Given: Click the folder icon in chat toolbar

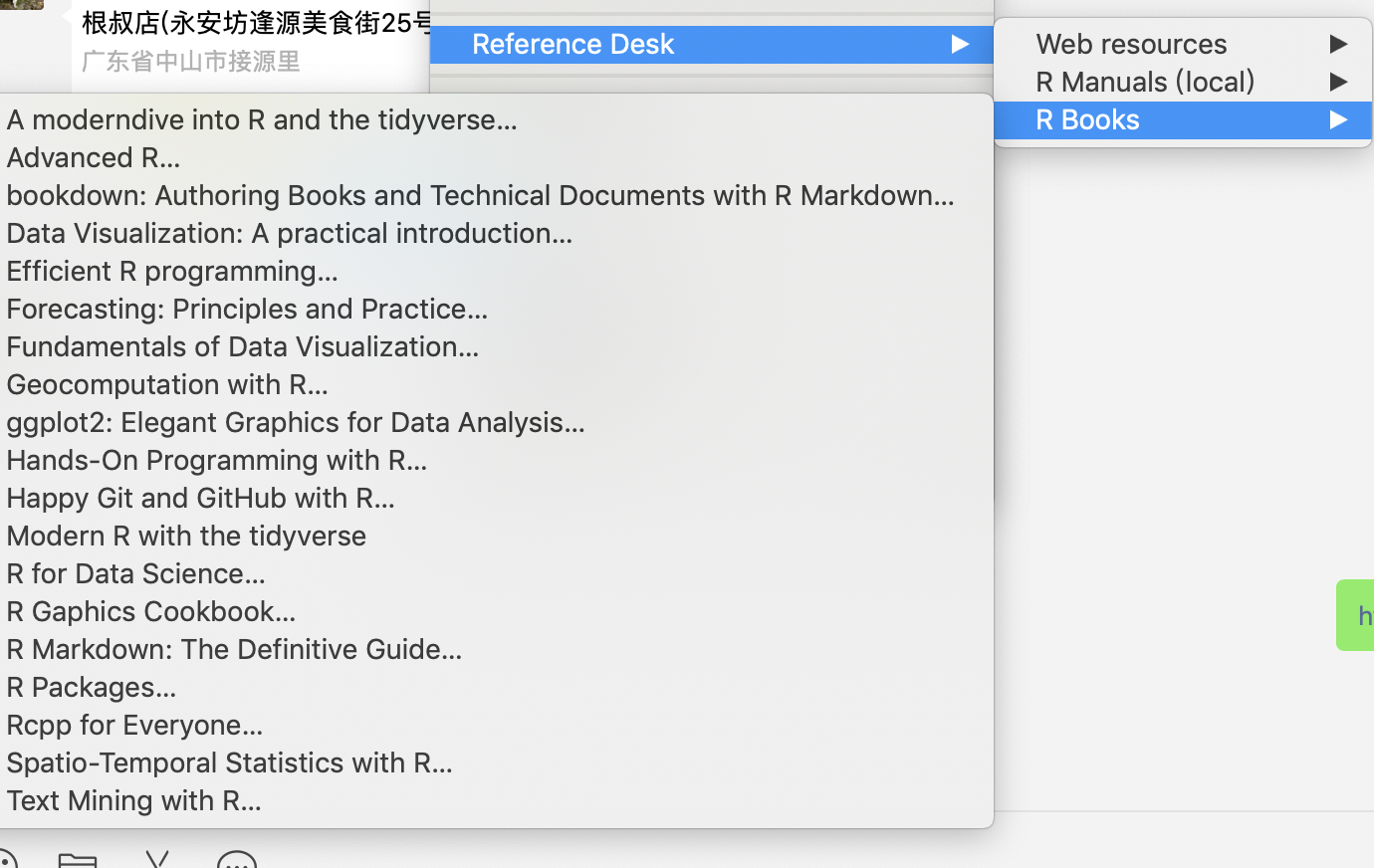Looking at the screenshot, I should (x=77, y=858).
